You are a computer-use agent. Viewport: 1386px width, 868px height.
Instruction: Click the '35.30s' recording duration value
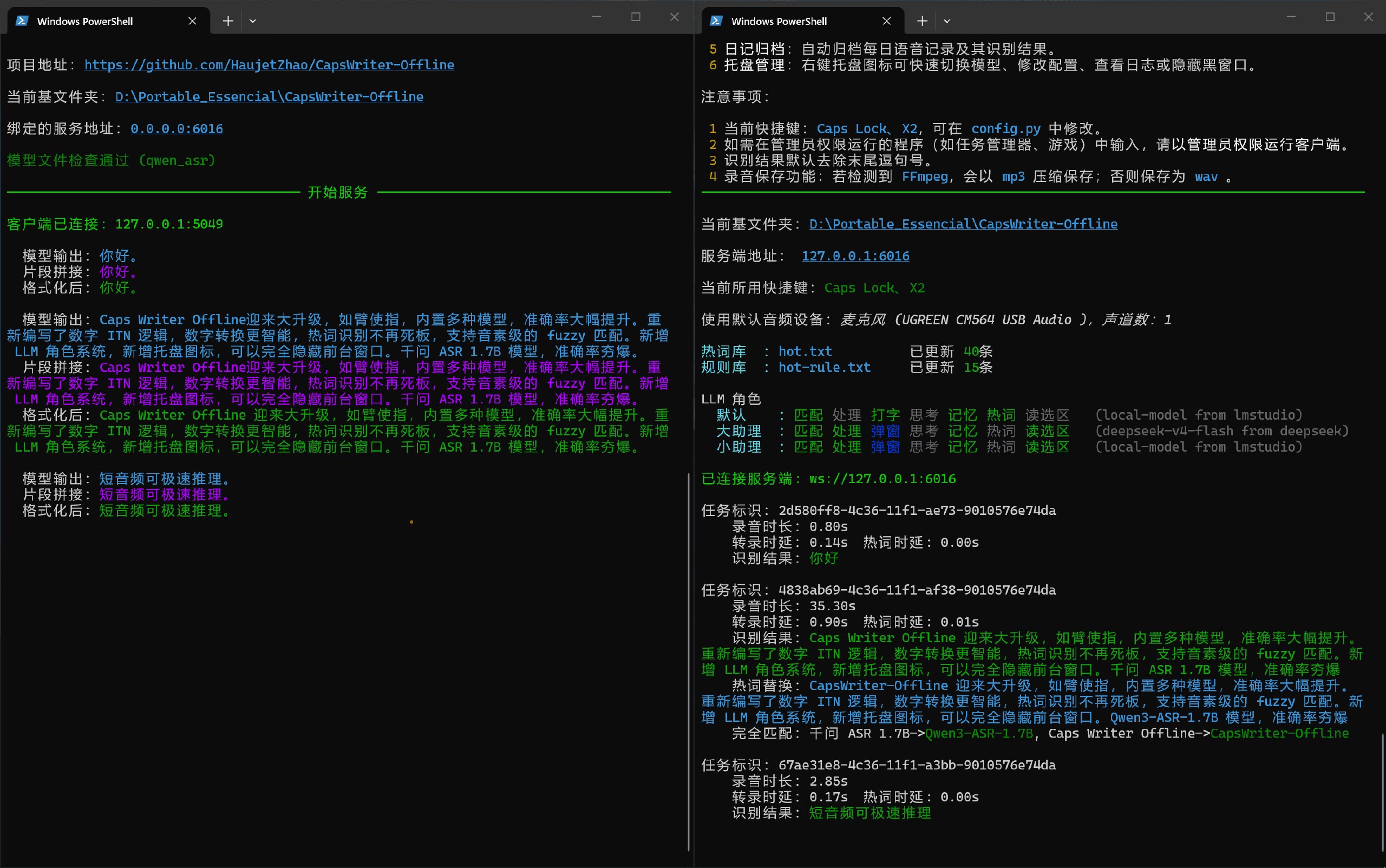[x=832, y=606]
